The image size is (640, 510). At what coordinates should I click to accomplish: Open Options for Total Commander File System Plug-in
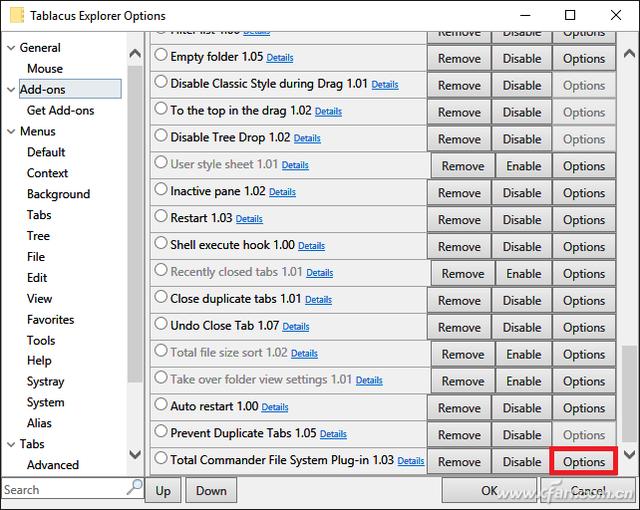click(x=584, y=462)
